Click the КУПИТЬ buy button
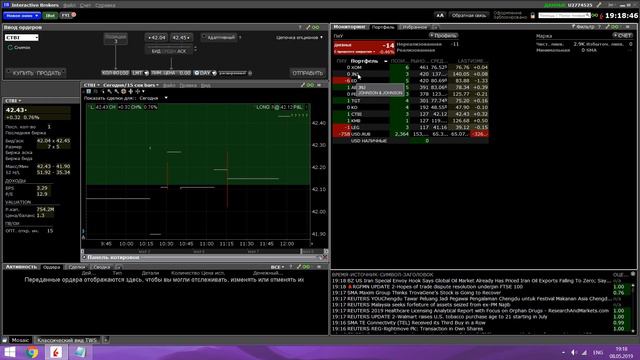This screenshot has height=360, width=640. (x=23, y=73)
